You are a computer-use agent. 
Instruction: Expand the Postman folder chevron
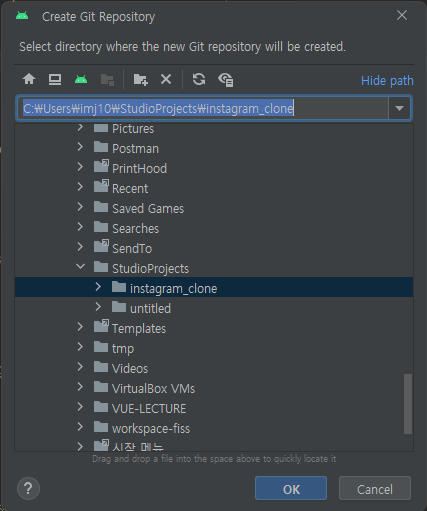(x=80, y=147)
